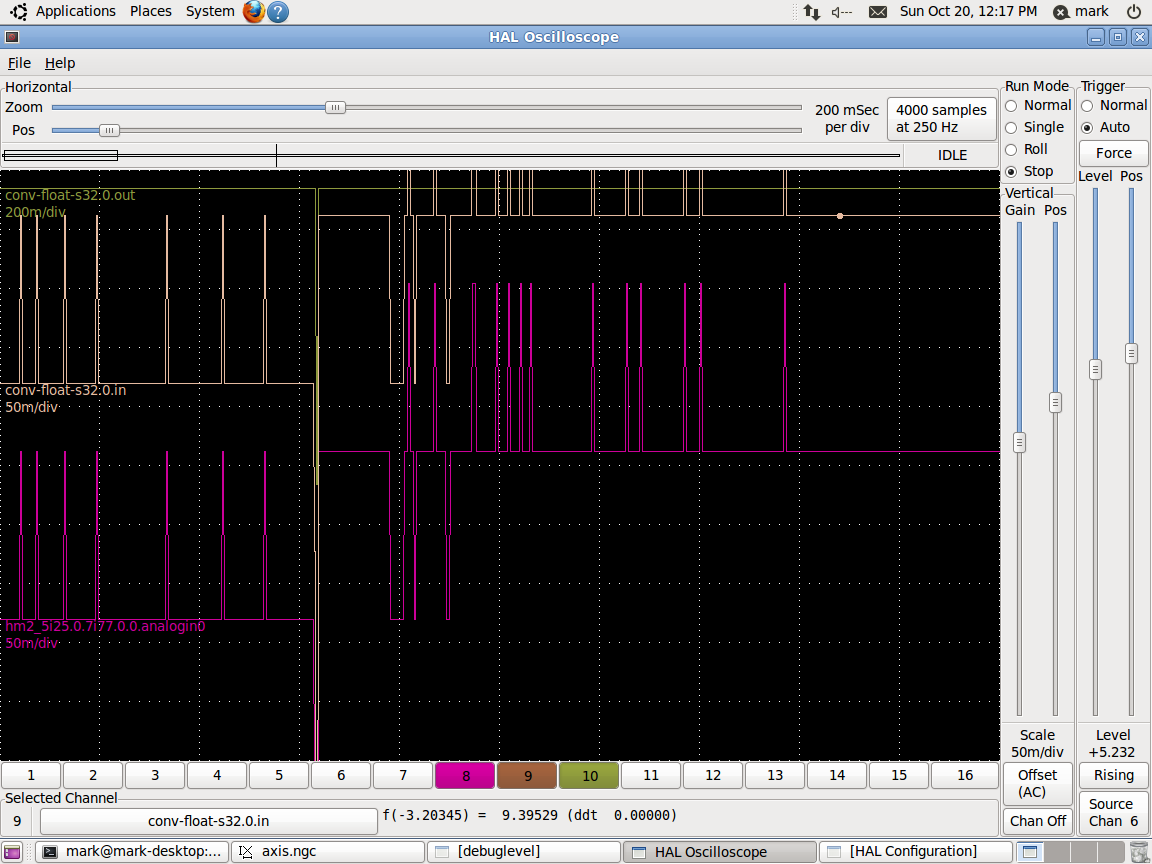Click the orange cursor dot on the waveform

point(840,216)
